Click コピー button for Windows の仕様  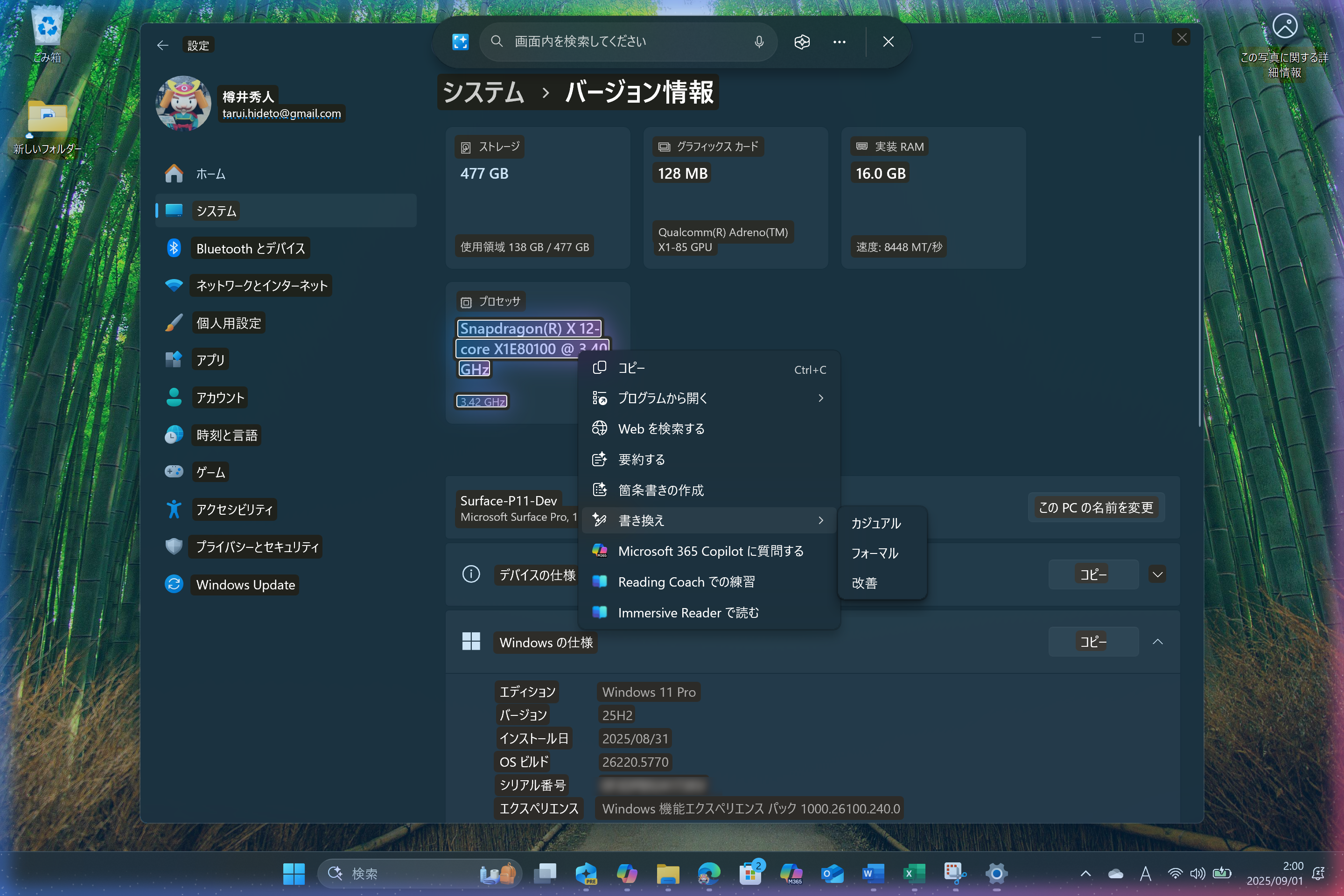pyautogui.click(x=1092, y=642)
